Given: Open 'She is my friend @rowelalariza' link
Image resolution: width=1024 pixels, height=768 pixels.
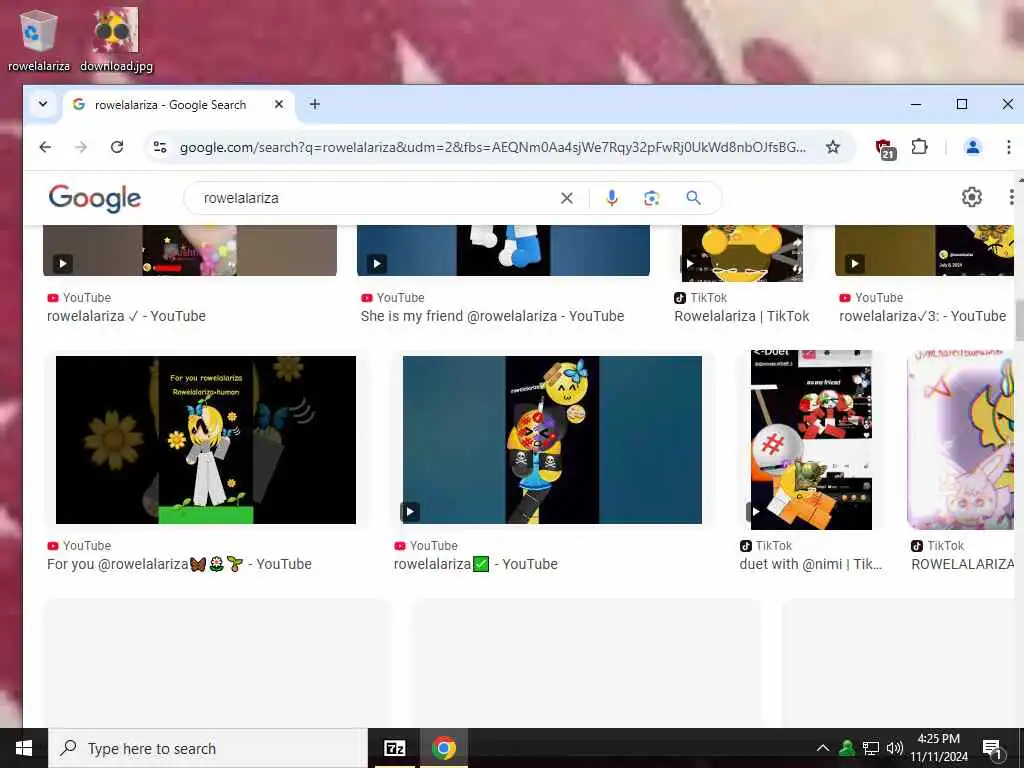Looking at the screenshot, I should [x=492, y=316].
